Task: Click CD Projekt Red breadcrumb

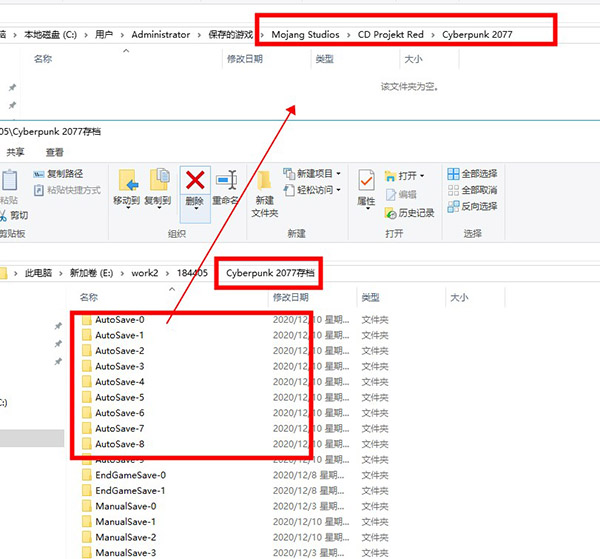Action: tap(391, 35)
